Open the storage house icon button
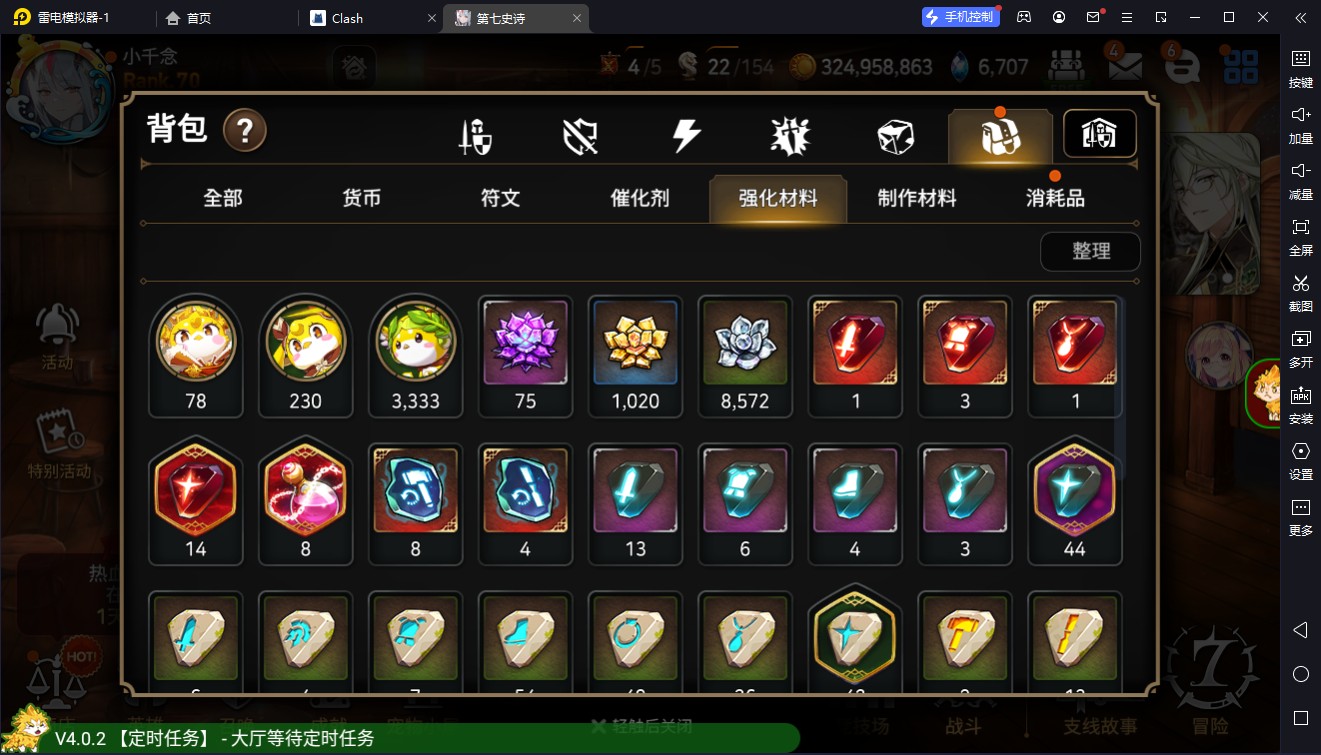1321x755 pixels. (1099, 134)
